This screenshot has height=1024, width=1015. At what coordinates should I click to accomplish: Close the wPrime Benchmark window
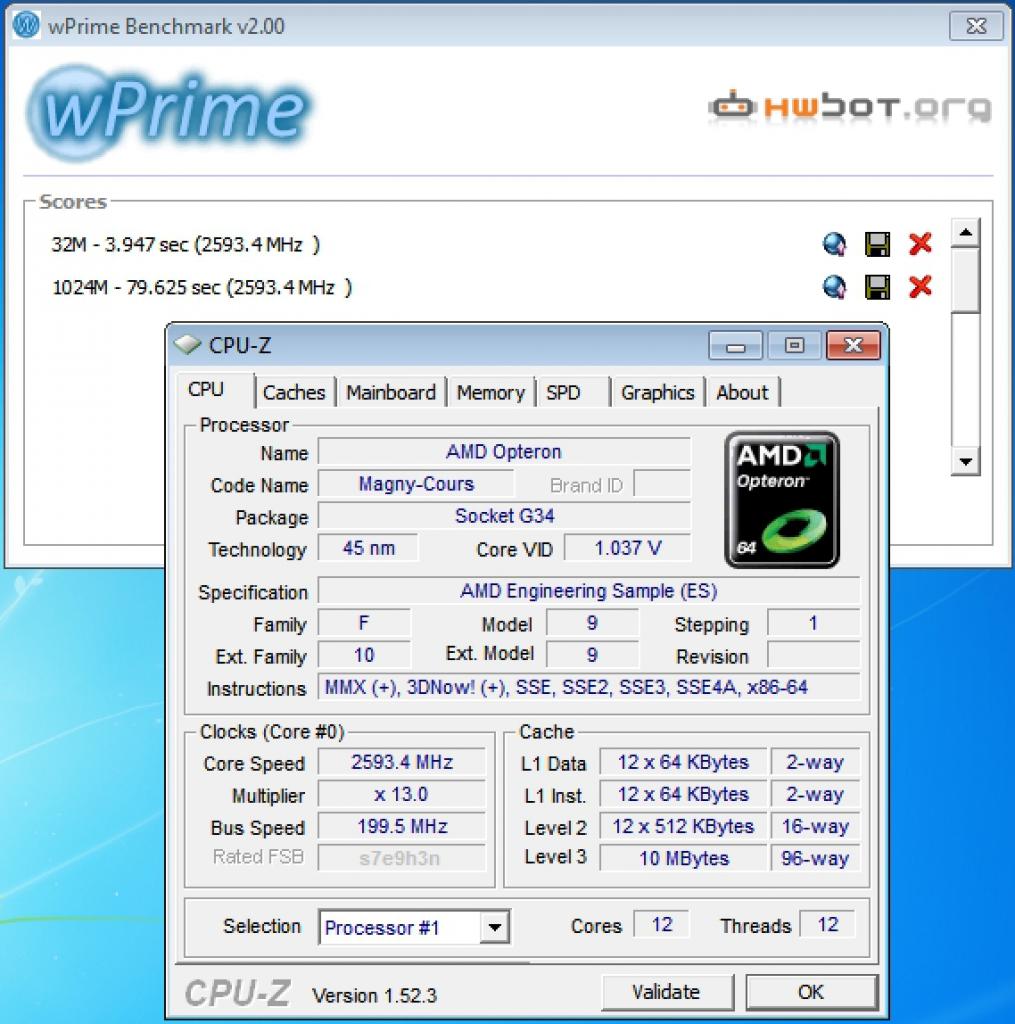pos(976,26)
